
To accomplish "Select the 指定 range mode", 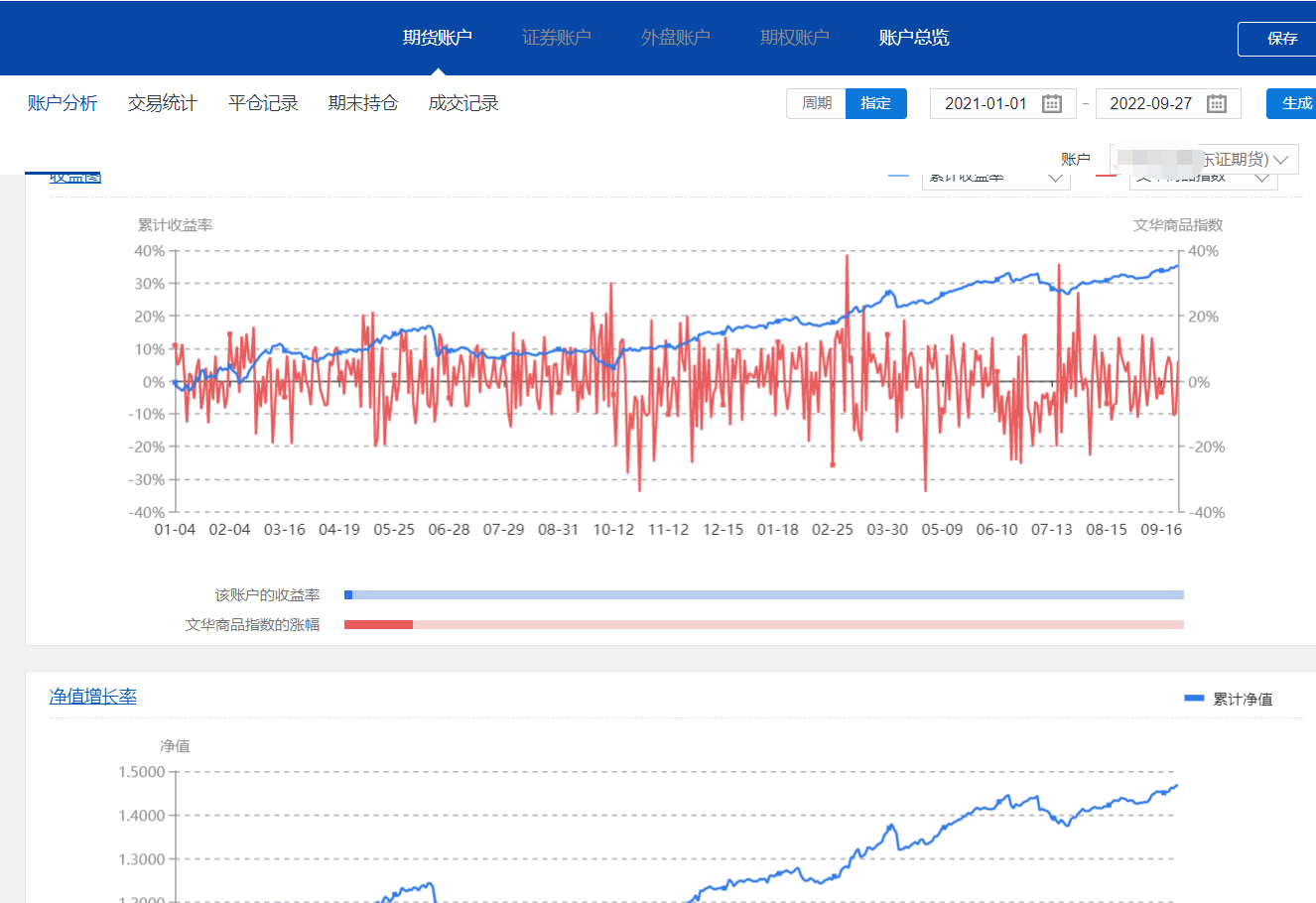I will [x=876, y=103].
